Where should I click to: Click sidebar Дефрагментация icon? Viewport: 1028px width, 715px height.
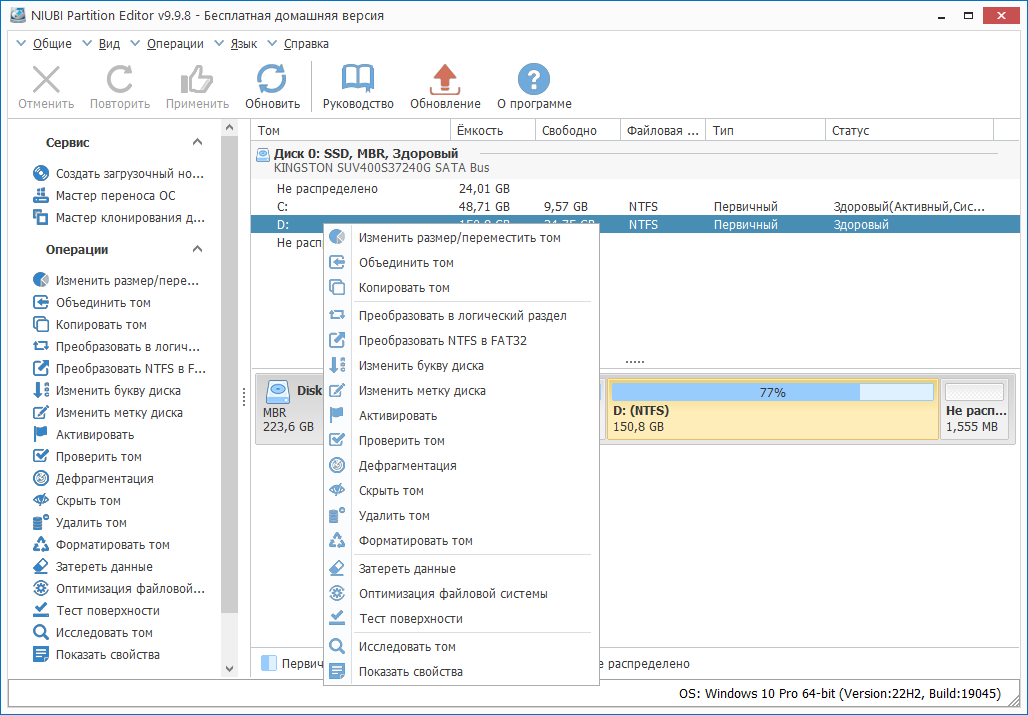[x=41, y=478]
